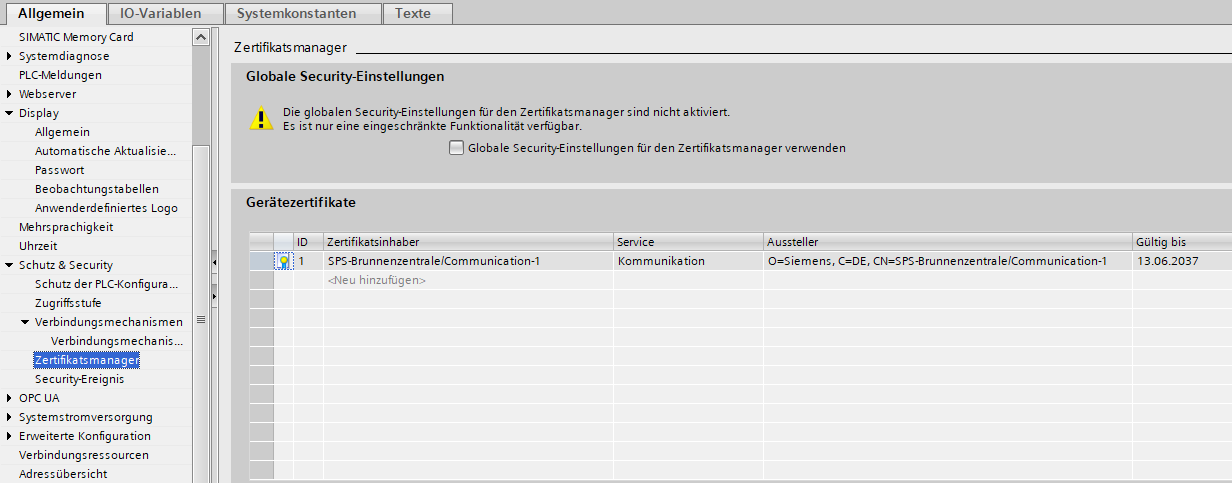Click the Neu hinzufügen entry in table
The width and height of the screenshot is (1232, 483).
click(376, 280)
